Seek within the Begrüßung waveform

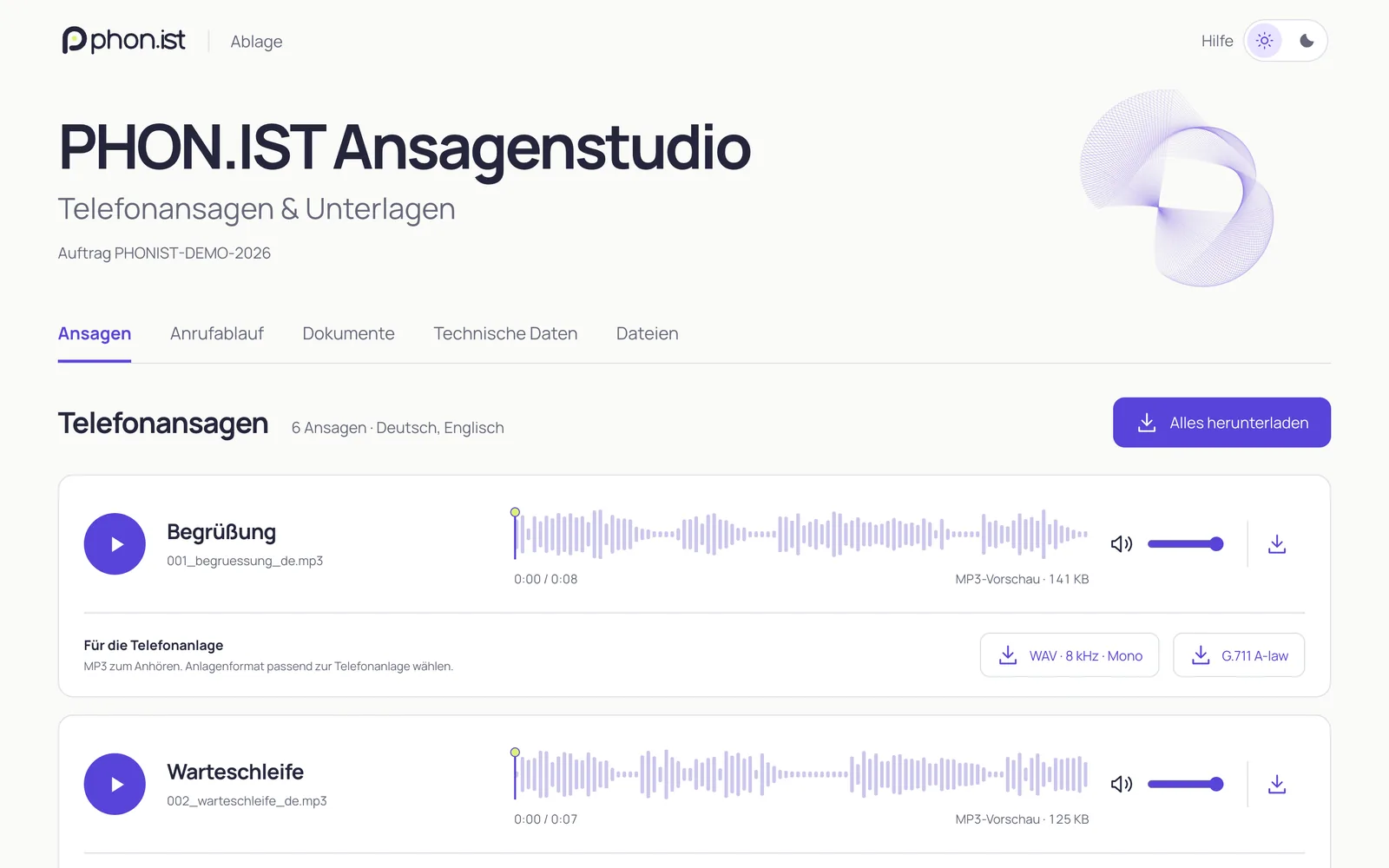tap(801, 534)
